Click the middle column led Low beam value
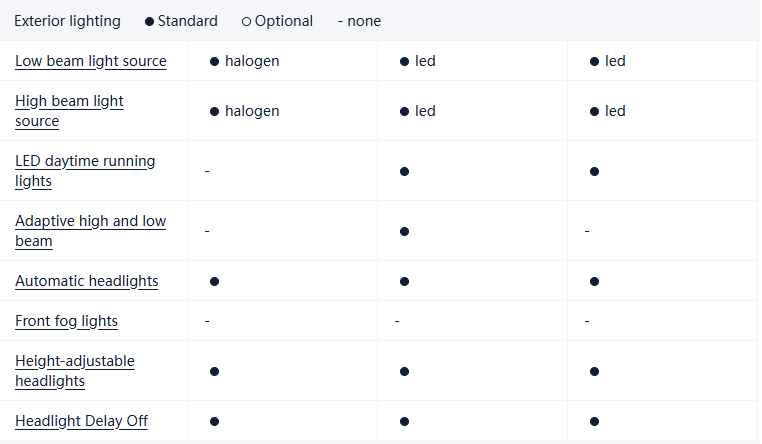 click(425, 61)
